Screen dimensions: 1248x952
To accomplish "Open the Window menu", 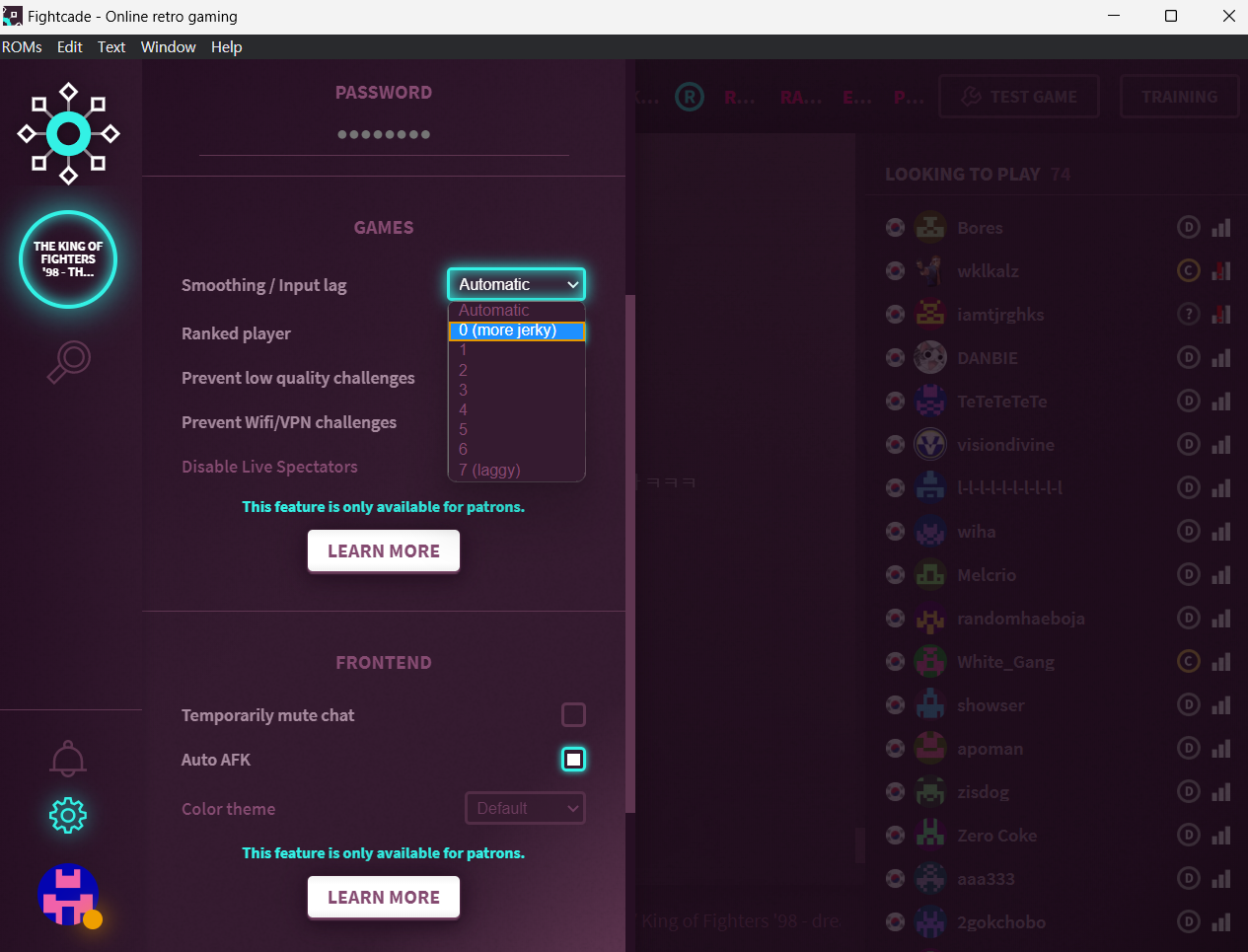I will point(169,46).
